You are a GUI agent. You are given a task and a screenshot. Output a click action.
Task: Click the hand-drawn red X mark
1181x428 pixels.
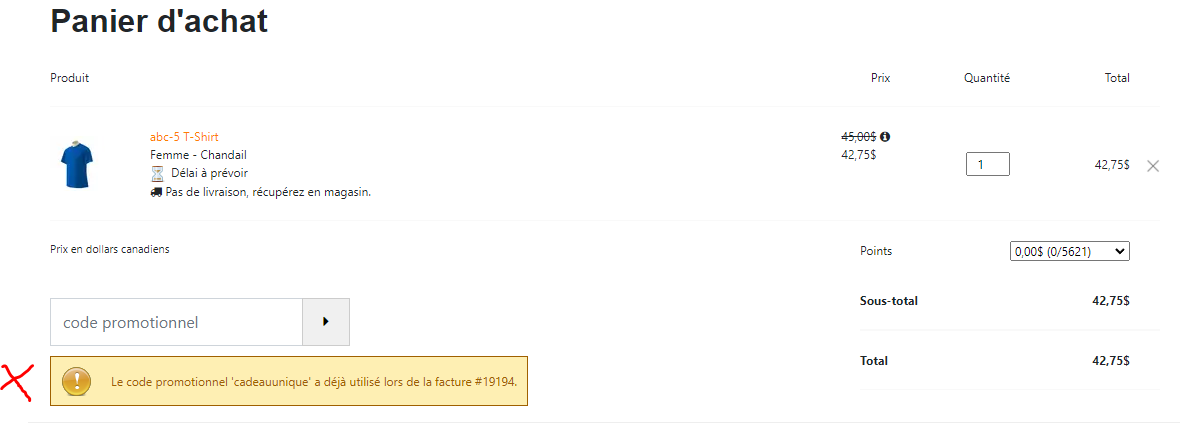pyautogui.click(x=16, y=379)
